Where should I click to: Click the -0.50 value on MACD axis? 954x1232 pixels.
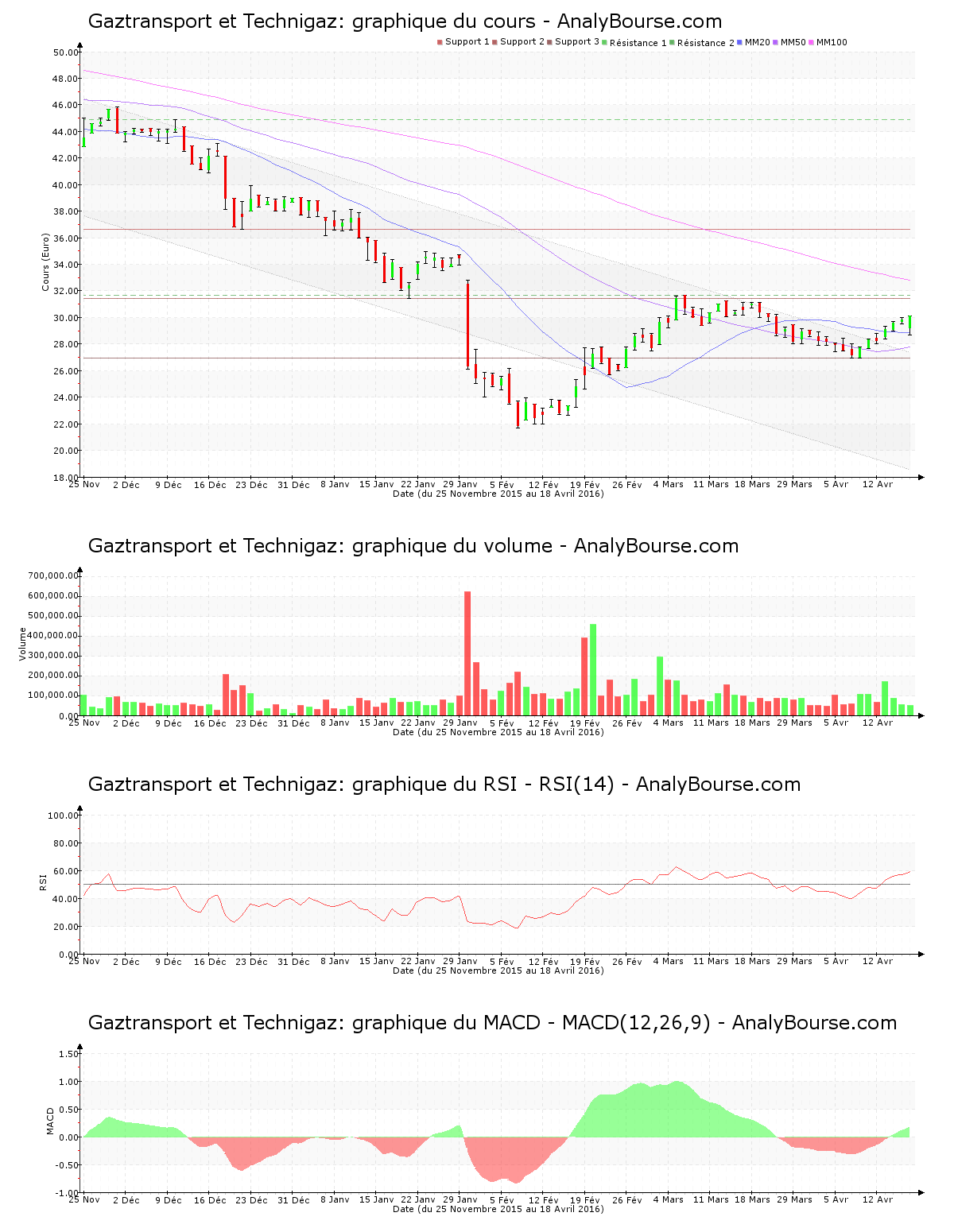[x=68, y=1165]
